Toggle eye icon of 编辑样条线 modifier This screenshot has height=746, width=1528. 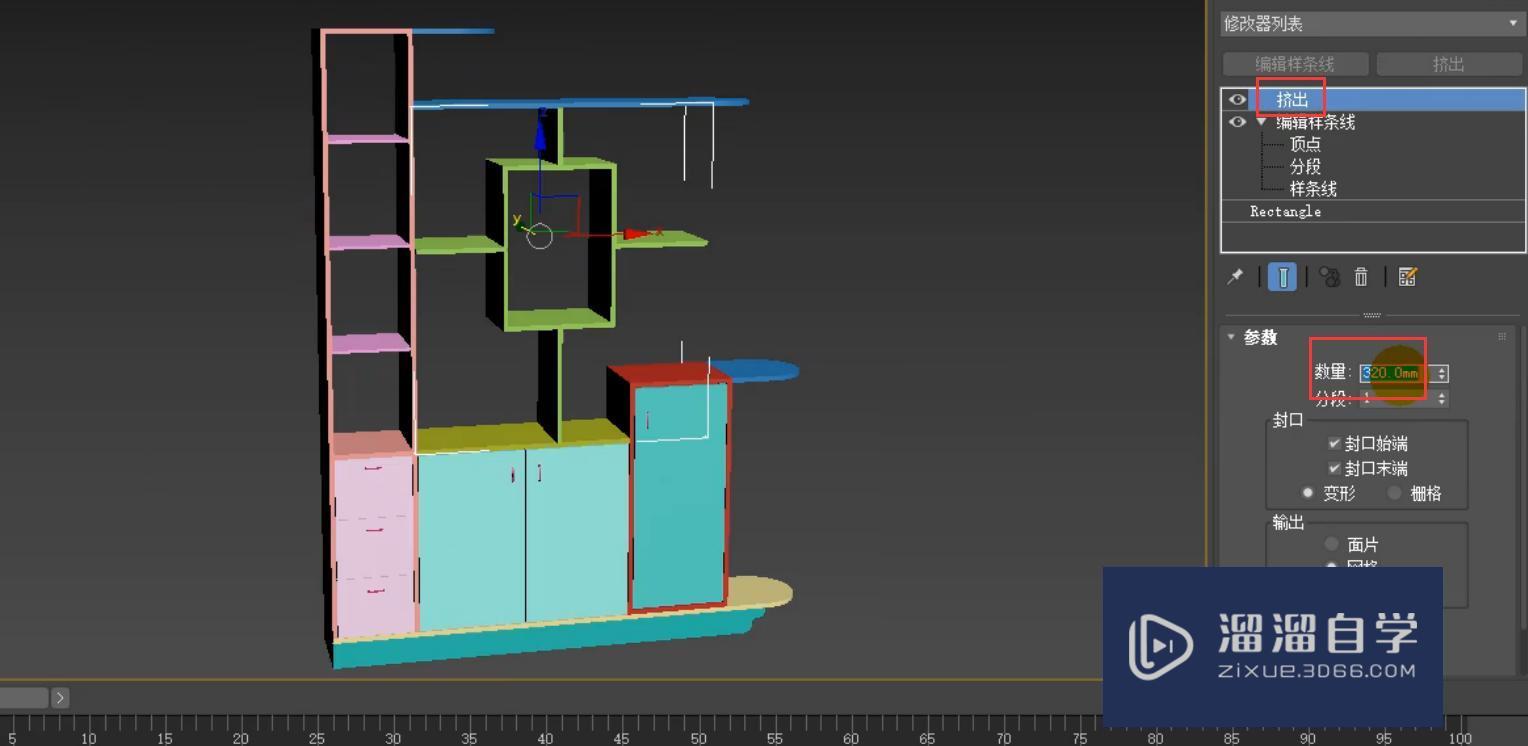click(1237, 122)
